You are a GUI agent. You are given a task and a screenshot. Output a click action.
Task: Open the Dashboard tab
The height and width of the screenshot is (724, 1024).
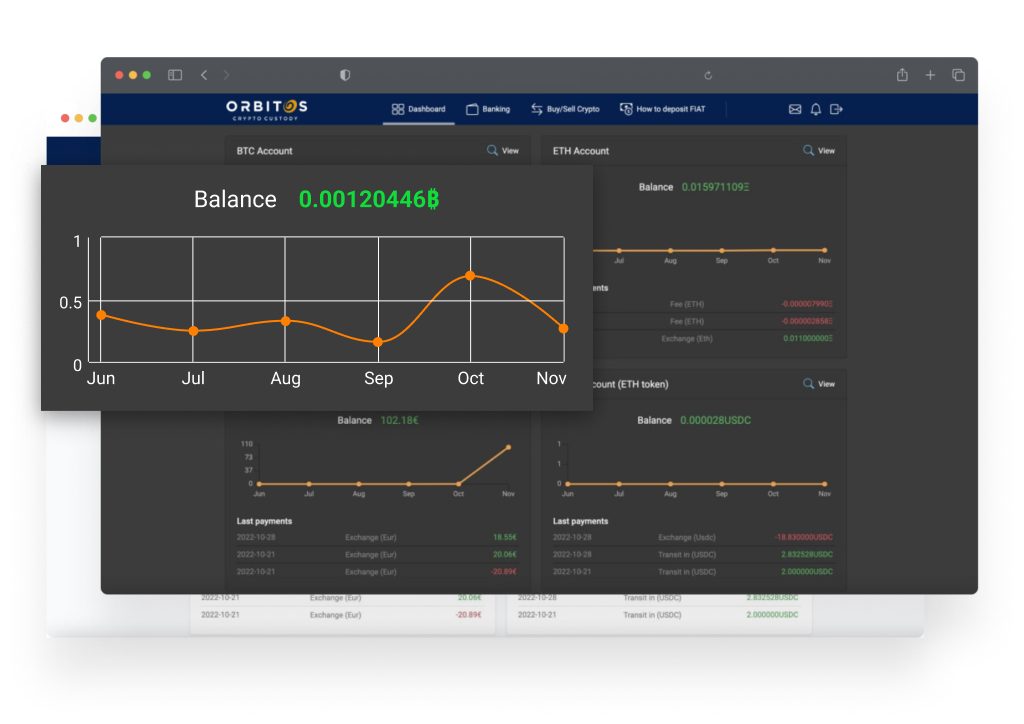(x=419, y=109)
